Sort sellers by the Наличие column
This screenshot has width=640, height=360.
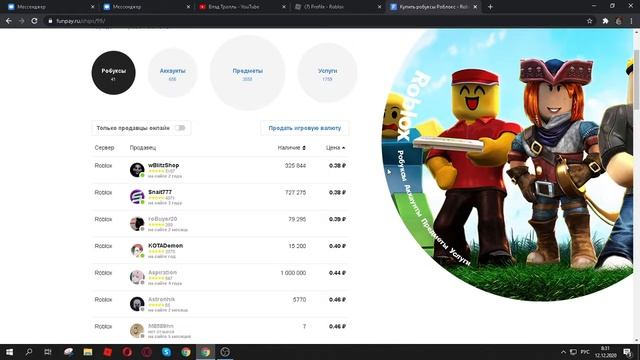291,148
